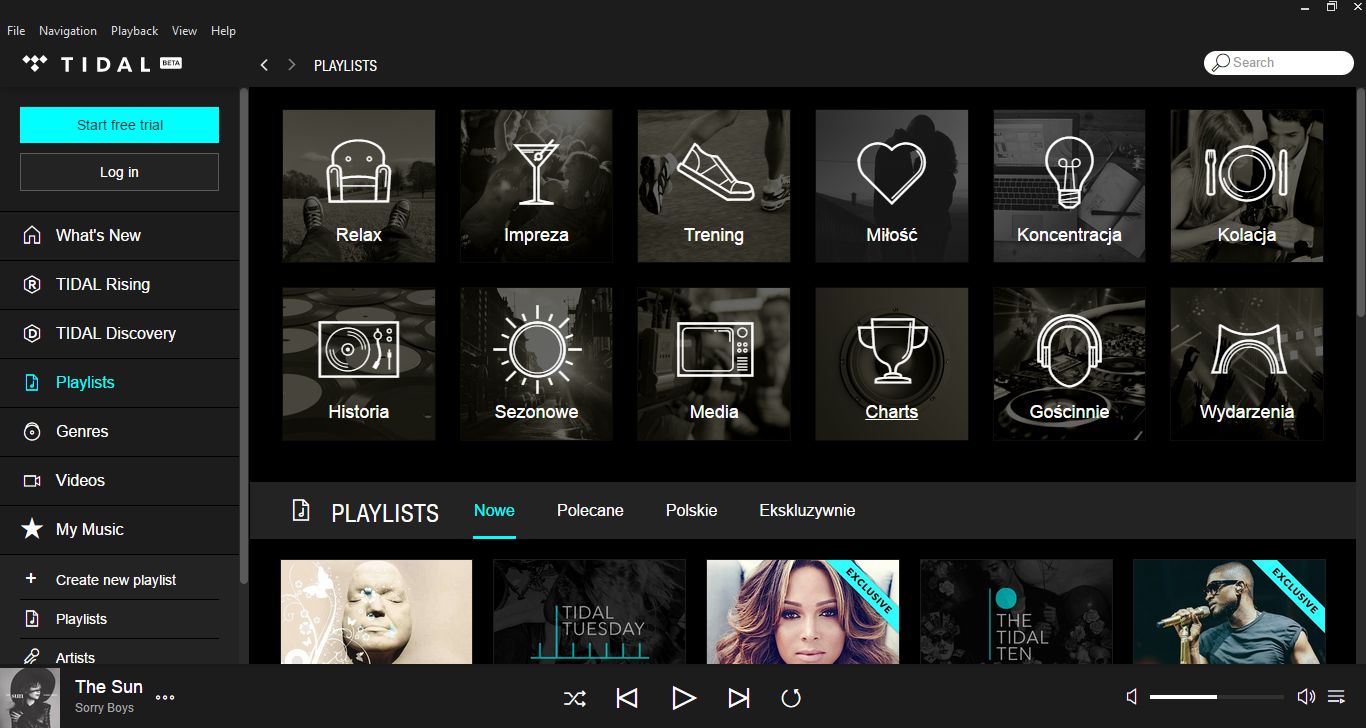Toggle shuffle playback

[574, 698]
